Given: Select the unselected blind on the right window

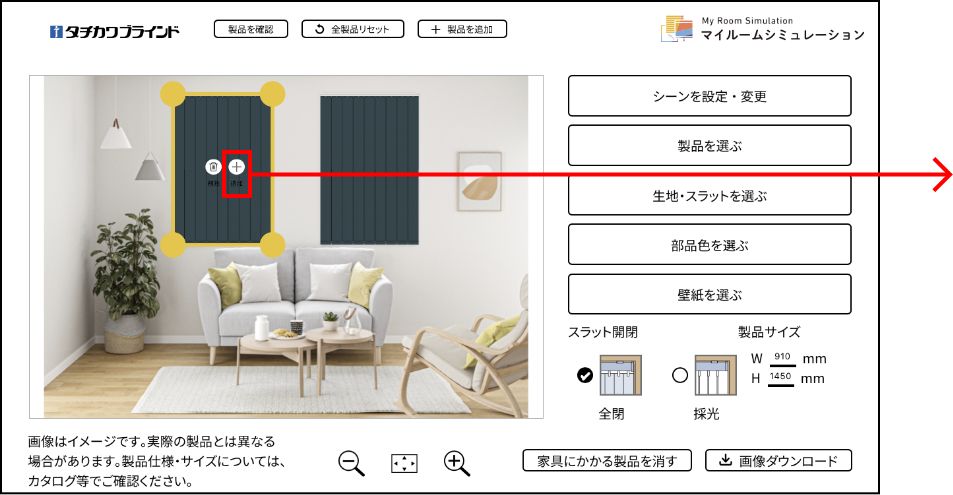Looking at the screenshot, I should (x=370, y=170).
